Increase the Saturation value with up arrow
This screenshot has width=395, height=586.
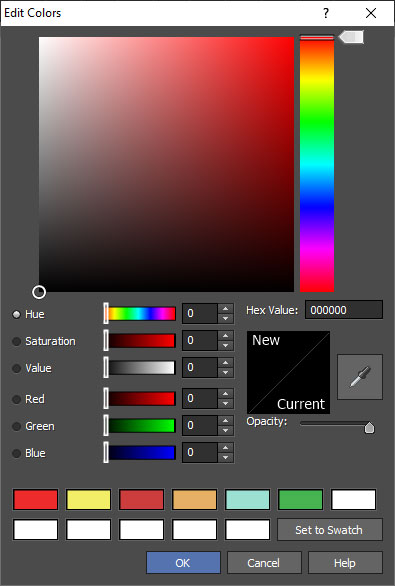225,336
